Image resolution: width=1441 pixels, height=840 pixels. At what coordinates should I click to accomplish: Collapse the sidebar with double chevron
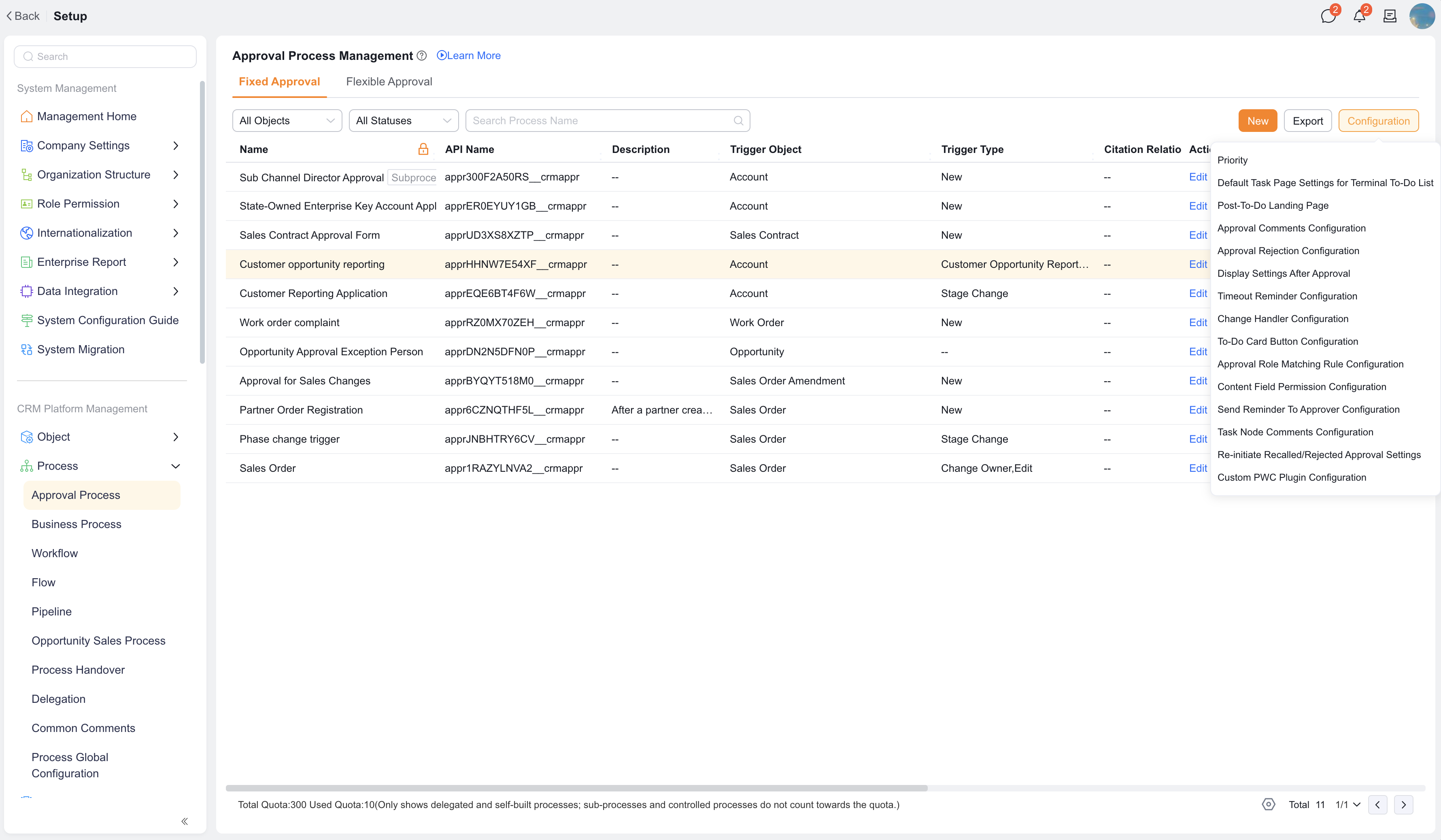(x=184, y=821)
